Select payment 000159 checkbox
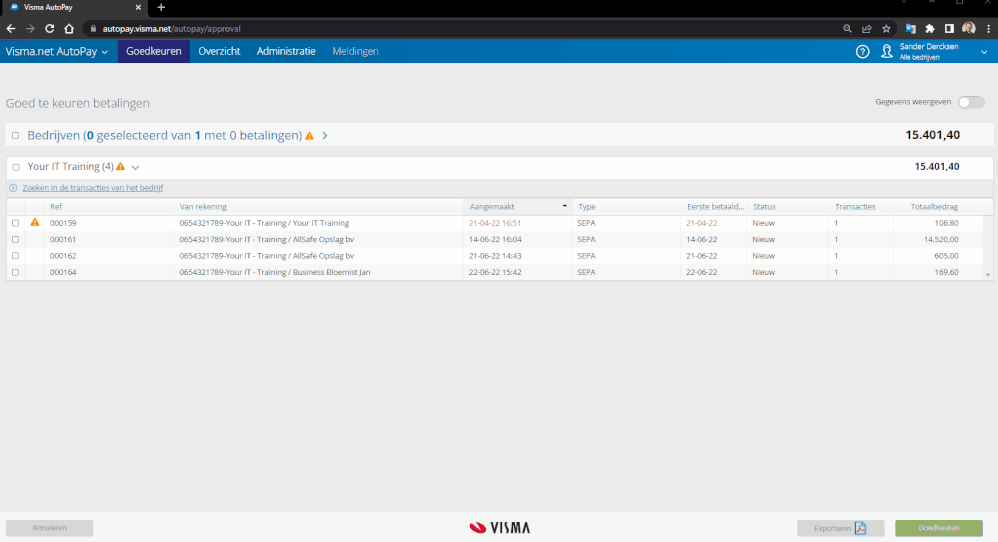998x542 pixels. [15, 223]
